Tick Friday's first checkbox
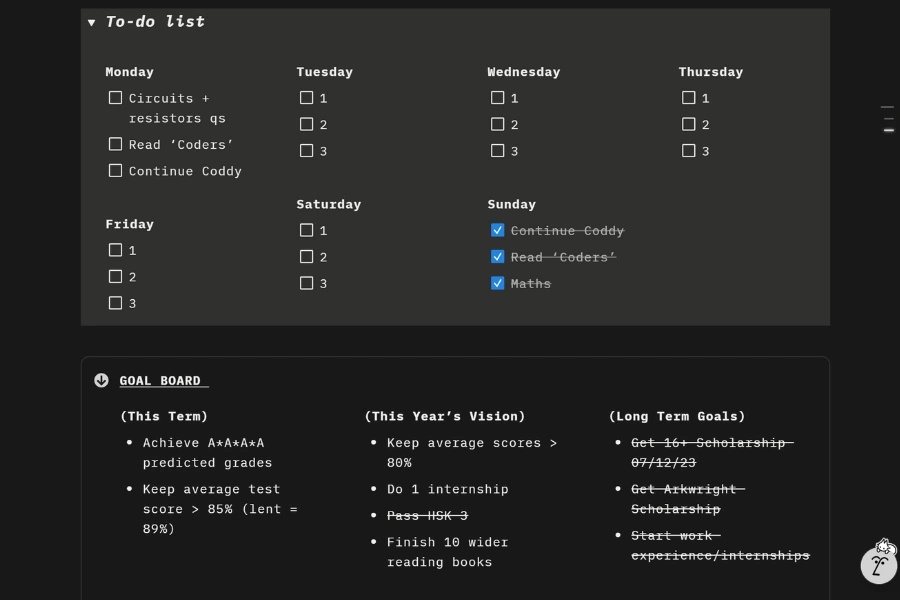The height and width of the screenshot is (600, 900). tap(115, 250)
